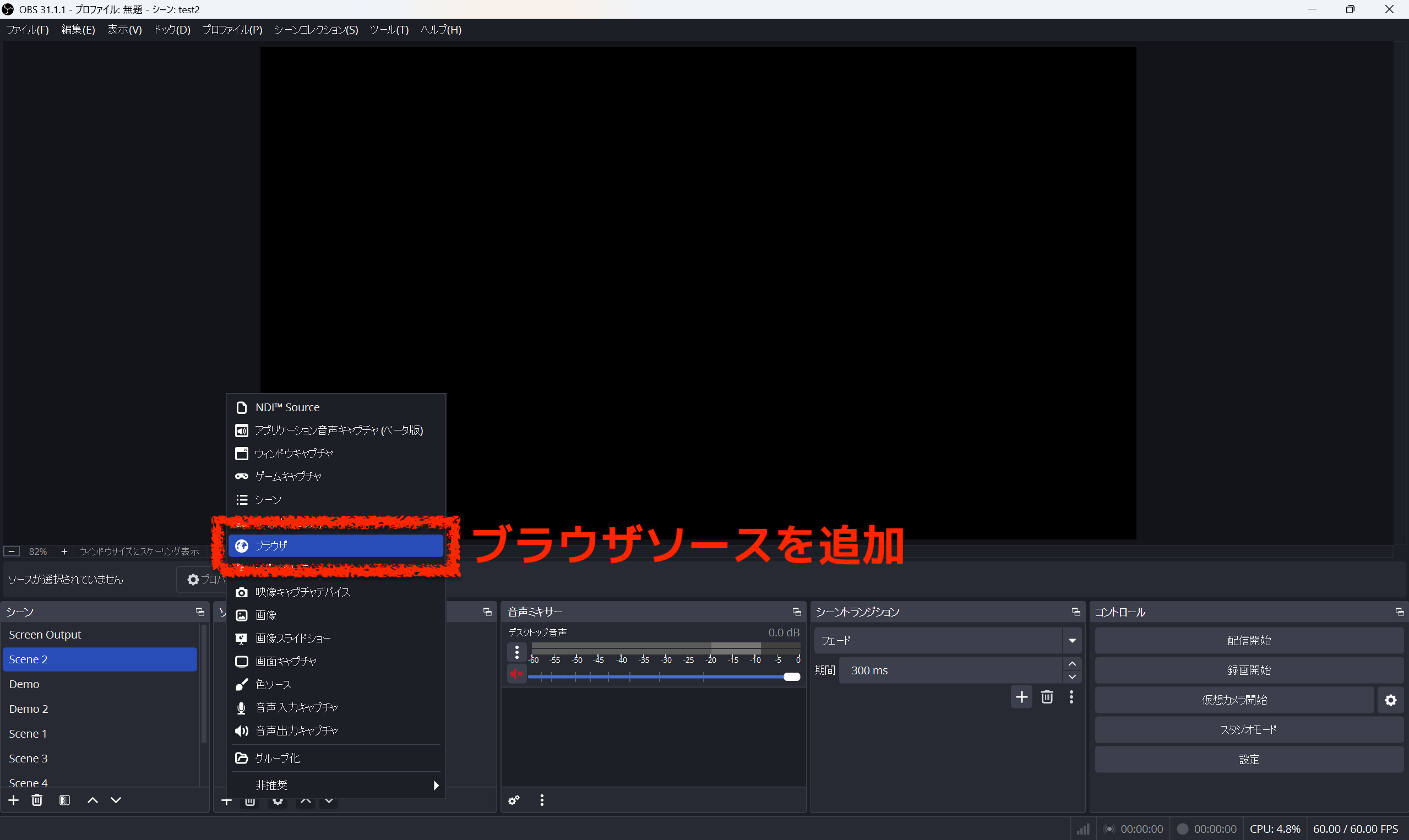Toggle スタジオモード button
This screenshot has height=840, width=1409.
(1249, 730)
